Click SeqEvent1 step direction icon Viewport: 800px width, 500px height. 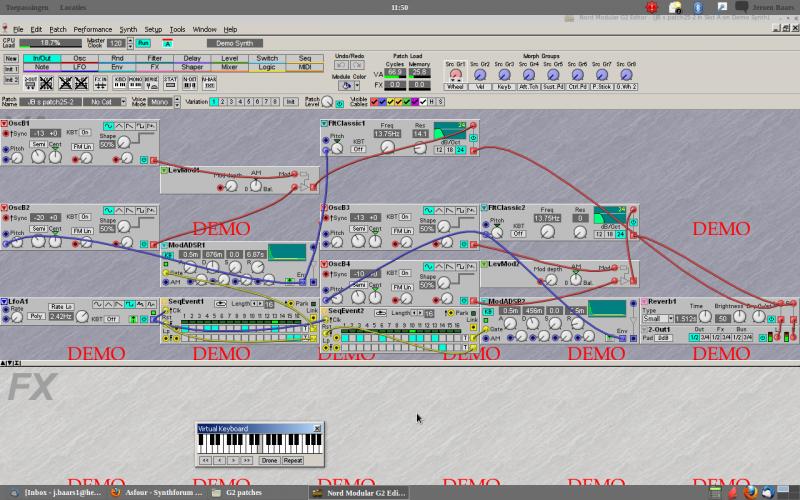pyautogui.click(x=220, y=304)
